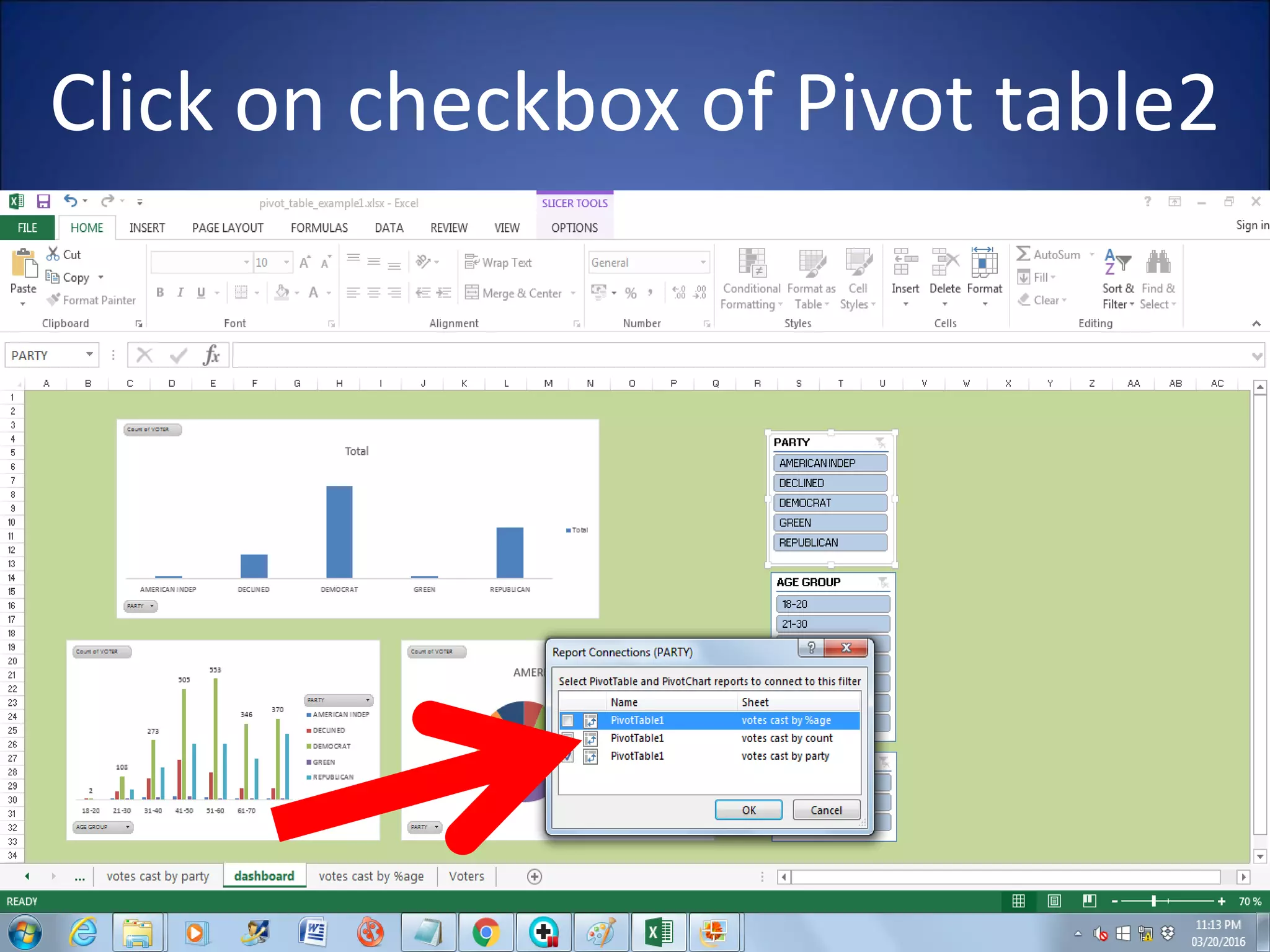This screenshot has width=1270, height=952.
Task: Click OK in the Report Connections dialog
Action: click(x=748, y=810)
